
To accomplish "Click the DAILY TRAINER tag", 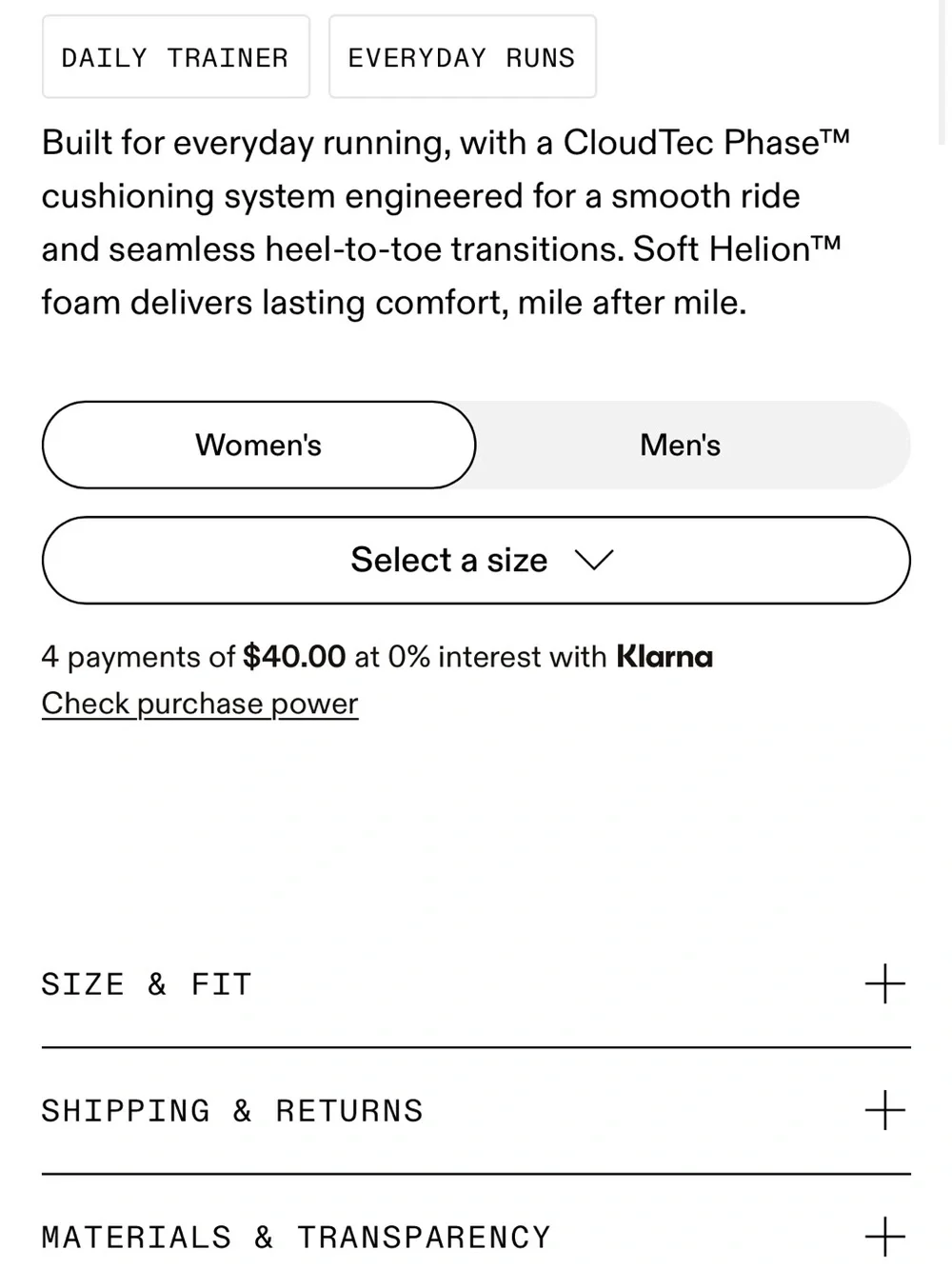I will [176, 57].
